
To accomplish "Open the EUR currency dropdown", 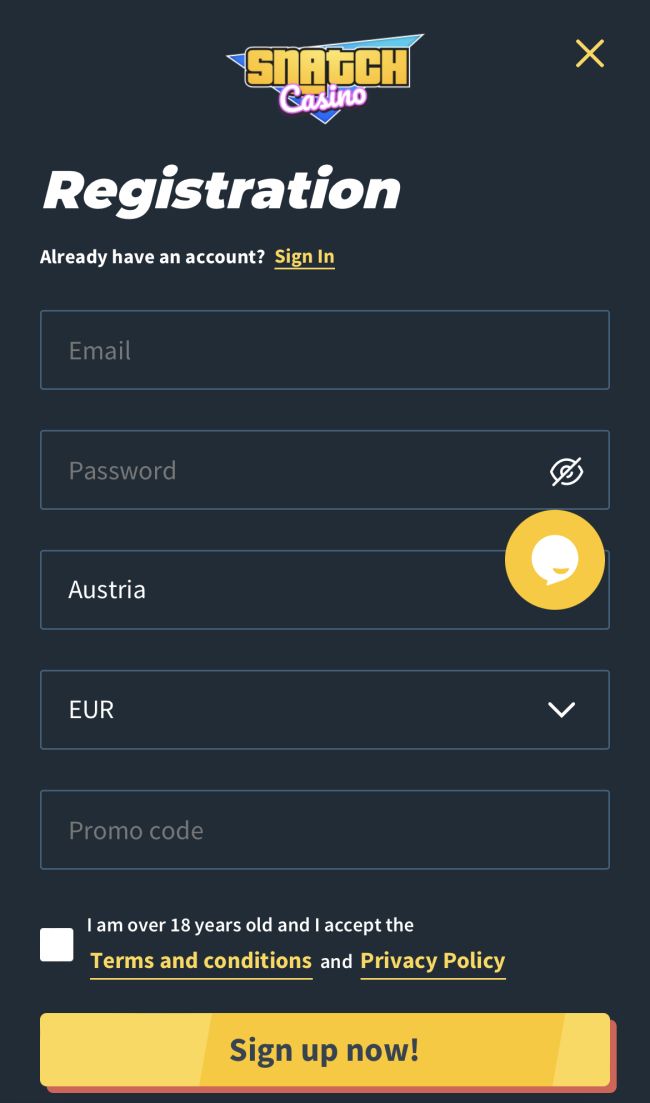I will click(x=300, y=710).
